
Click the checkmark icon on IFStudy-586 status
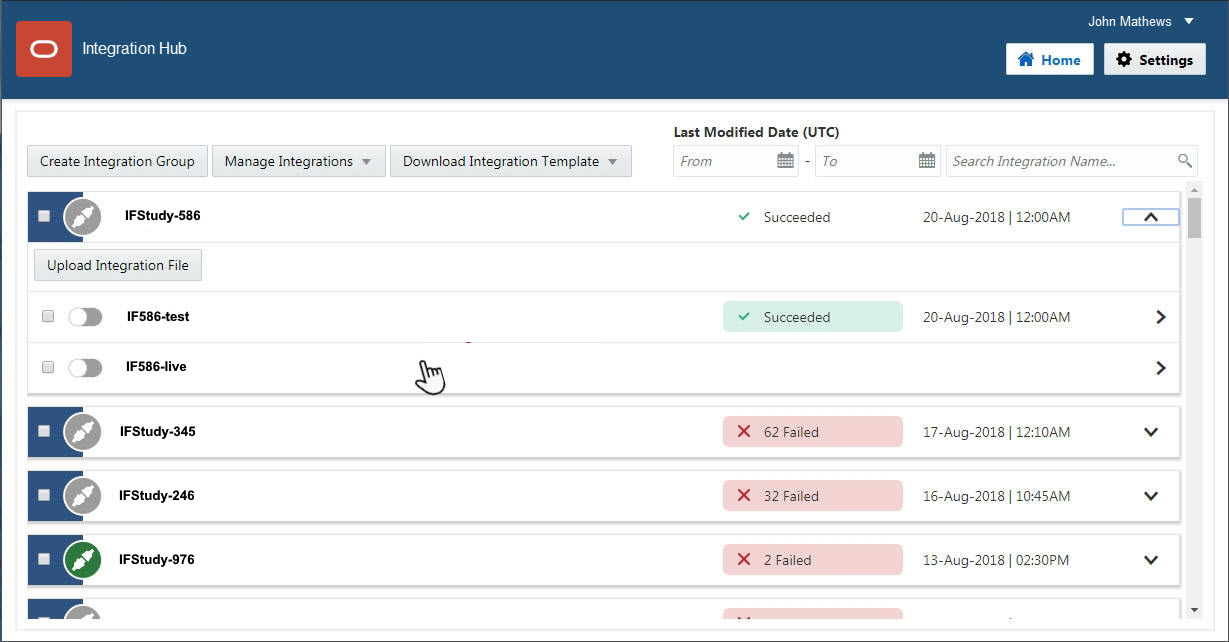(x=743, y=217)
